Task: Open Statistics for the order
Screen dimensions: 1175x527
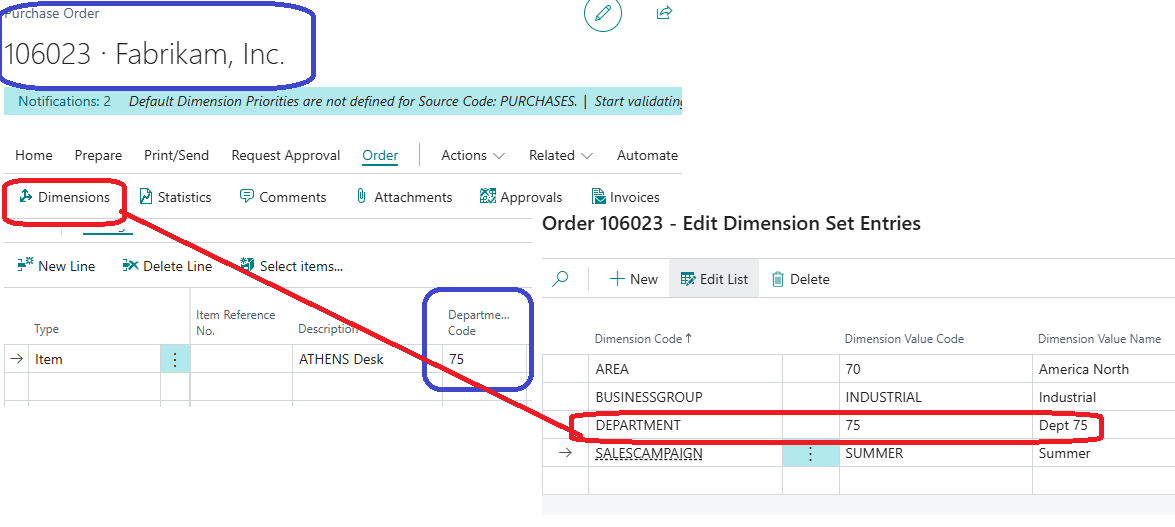Action: pyautogui.click(x=175, y=197)
